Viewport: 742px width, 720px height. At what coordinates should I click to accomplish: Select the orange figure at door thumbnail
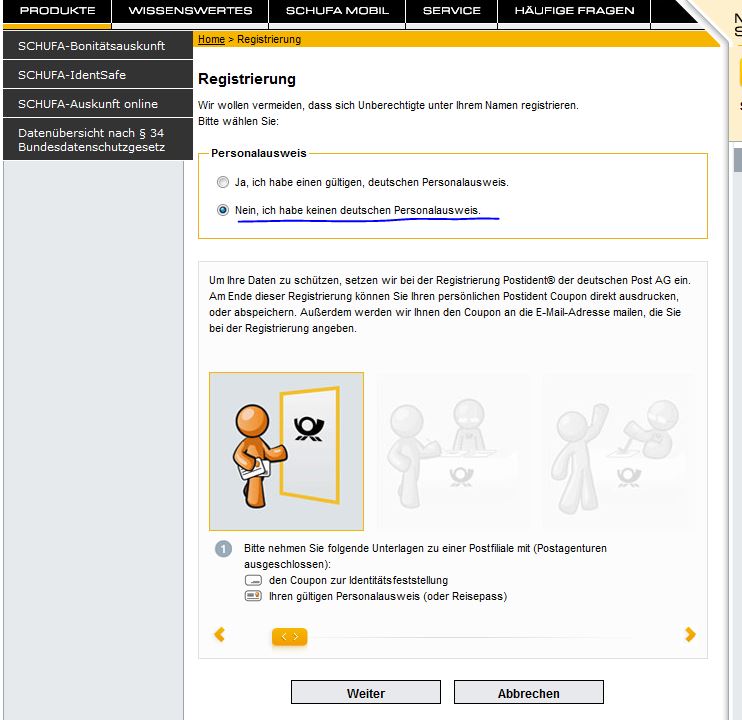(286, 451)
